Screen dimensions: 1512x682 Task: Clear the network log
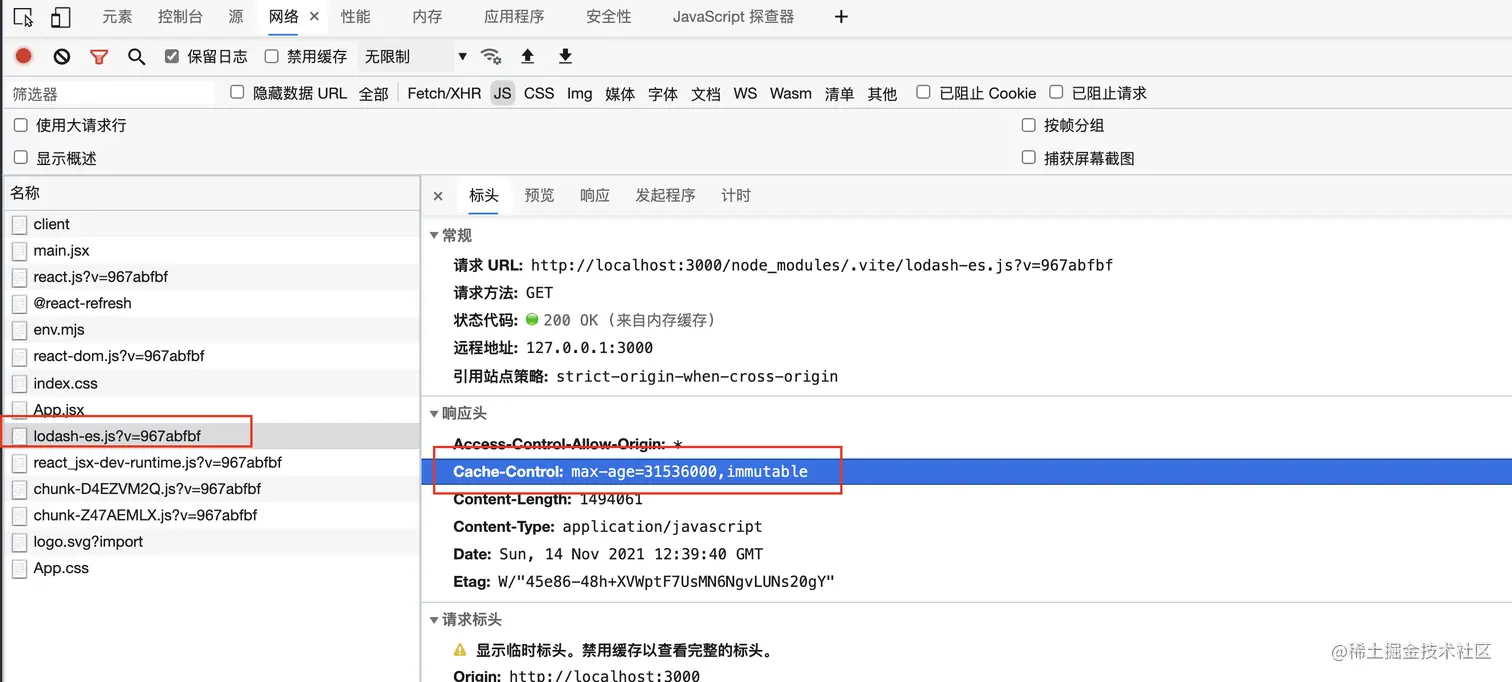click(62, 57)
